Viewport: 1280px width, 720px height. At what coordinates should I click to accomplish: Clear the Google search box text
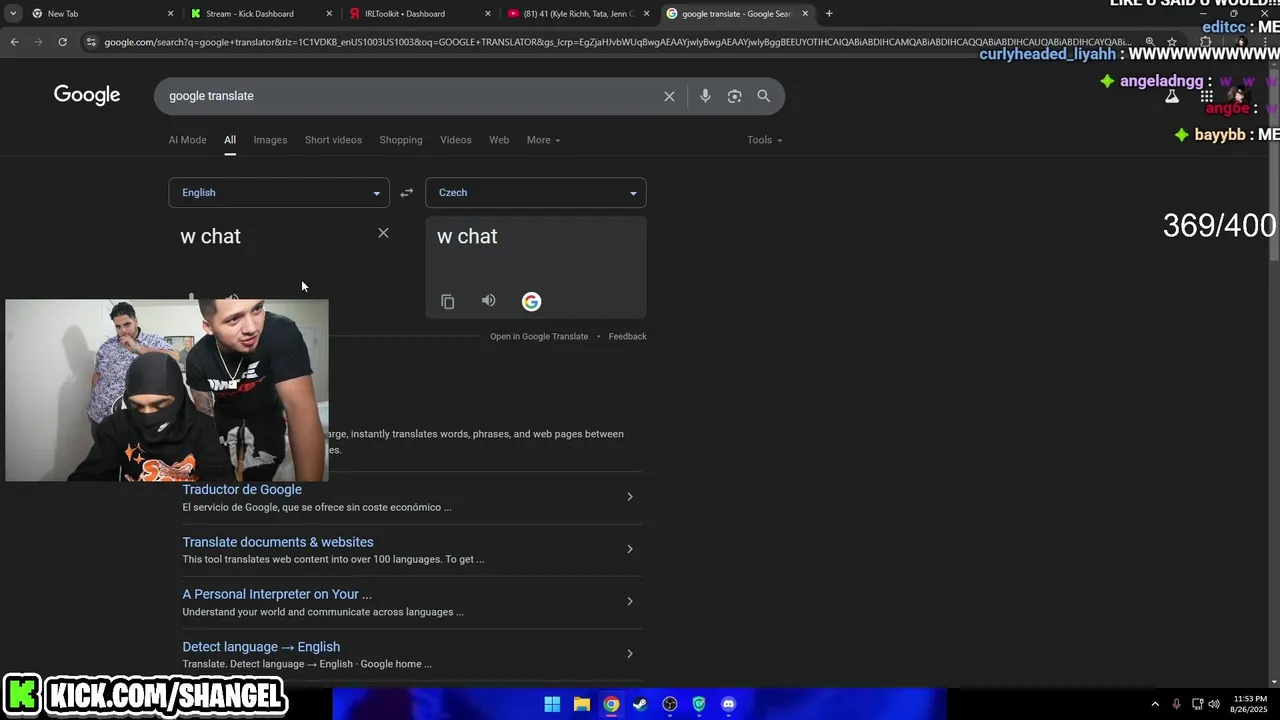tap(669, 96)
